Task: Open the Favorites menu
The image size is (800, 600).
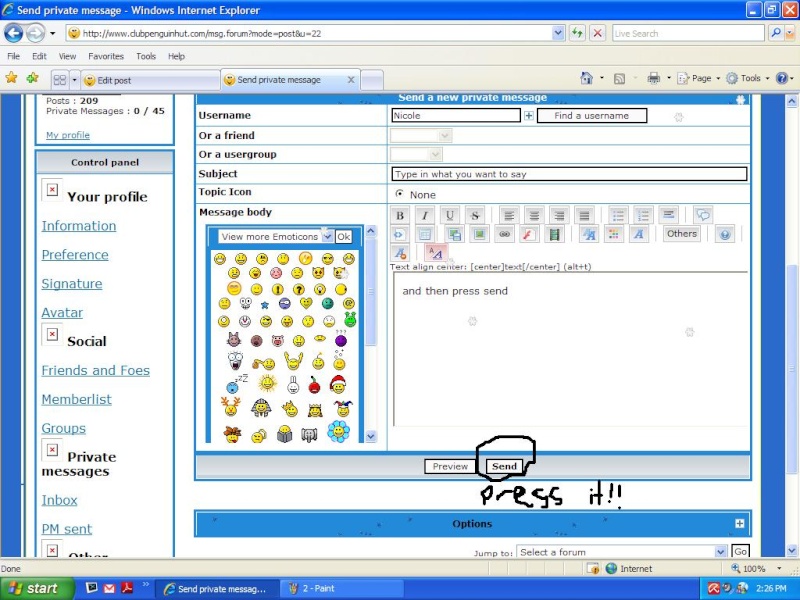Action: point(106,56)
